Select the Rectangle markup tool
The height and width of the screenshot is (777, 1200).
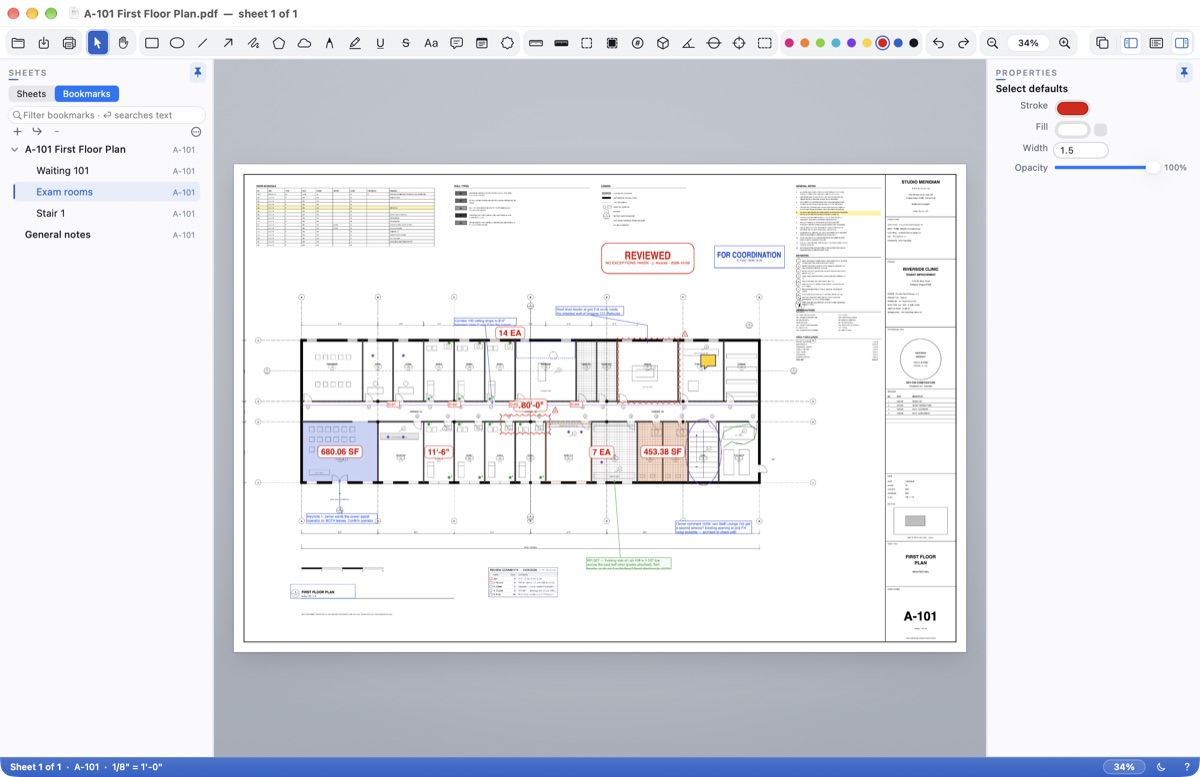pos(152,43)
